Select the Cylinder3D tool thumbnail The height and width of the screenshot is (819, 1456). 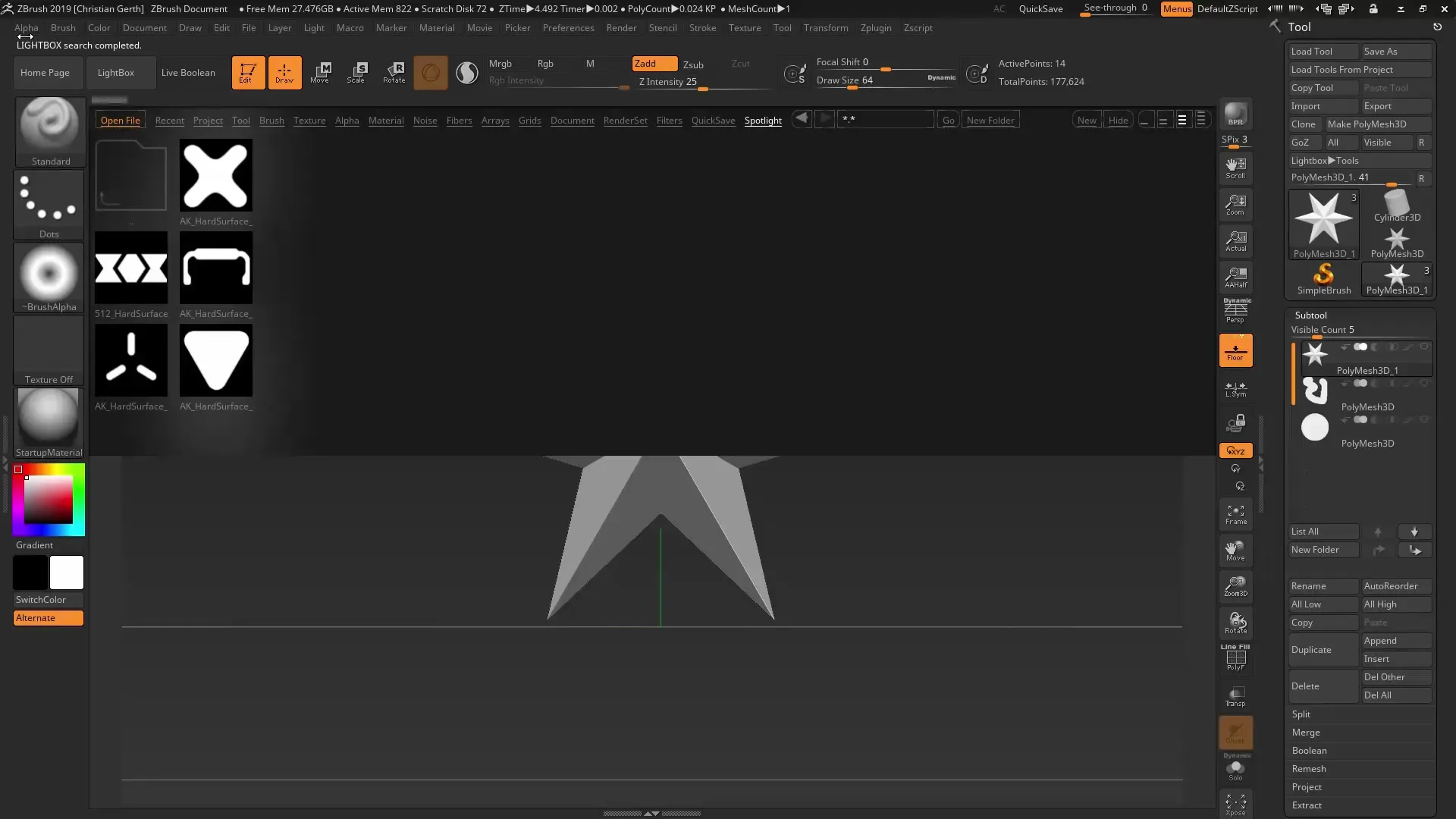click(1397, 206)
